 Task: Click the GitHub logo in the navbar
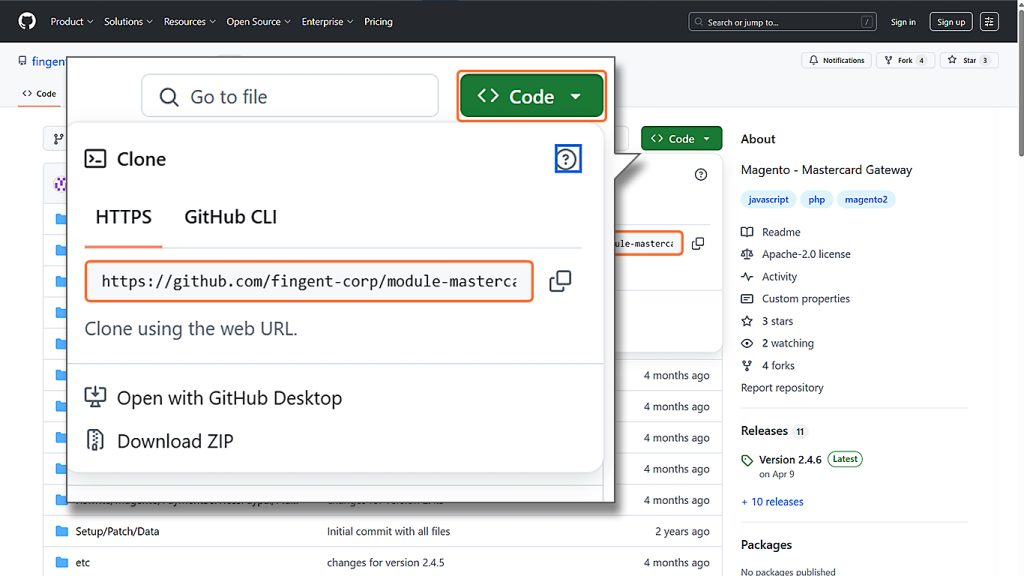click(x=26, y=21)
